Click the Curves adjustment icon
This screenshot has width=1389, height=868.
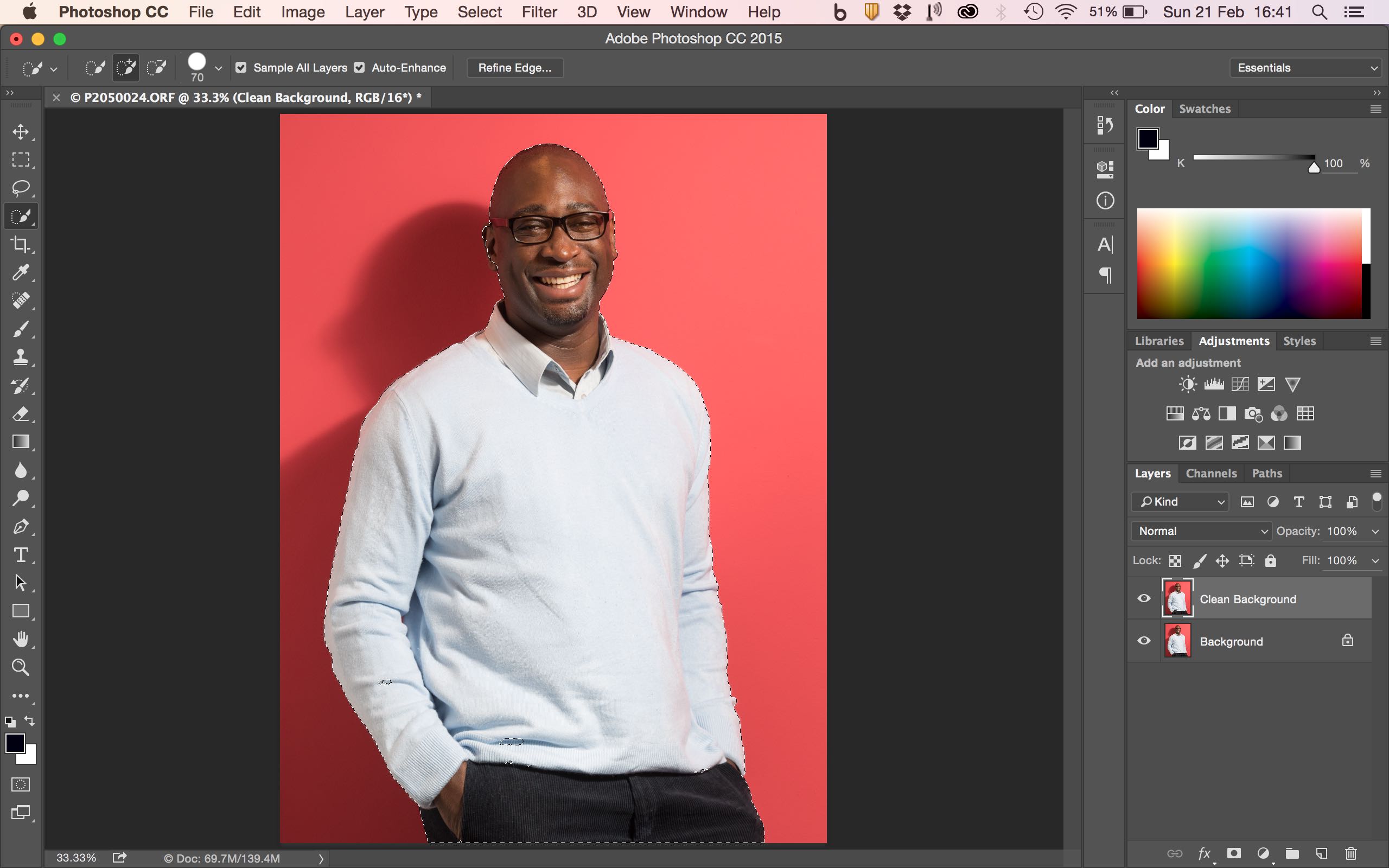pyautogui.click(x=1240, y=384)
